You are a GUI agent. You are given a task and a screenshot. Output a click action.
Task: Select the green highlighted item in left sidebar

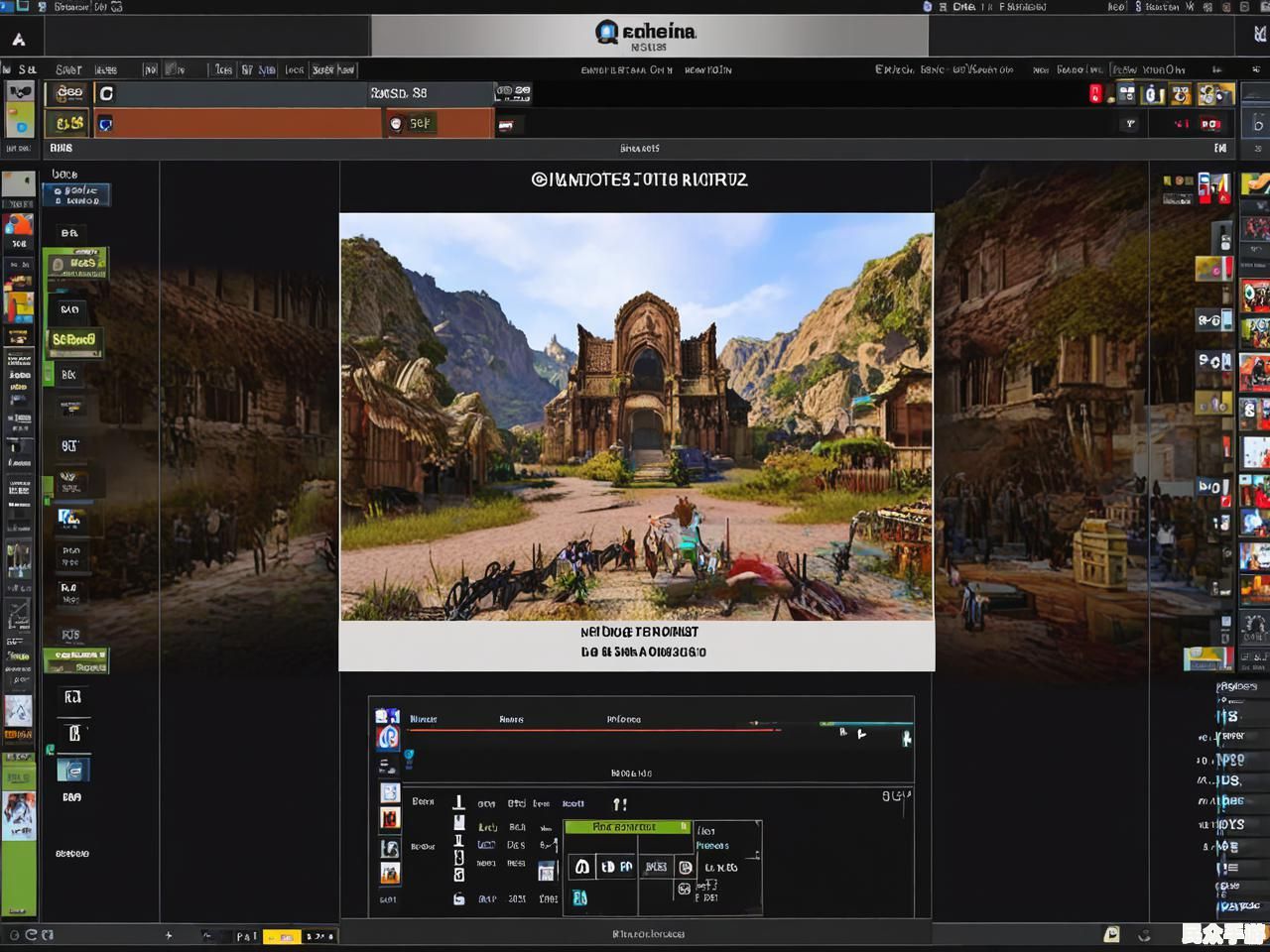click(75, 340)
